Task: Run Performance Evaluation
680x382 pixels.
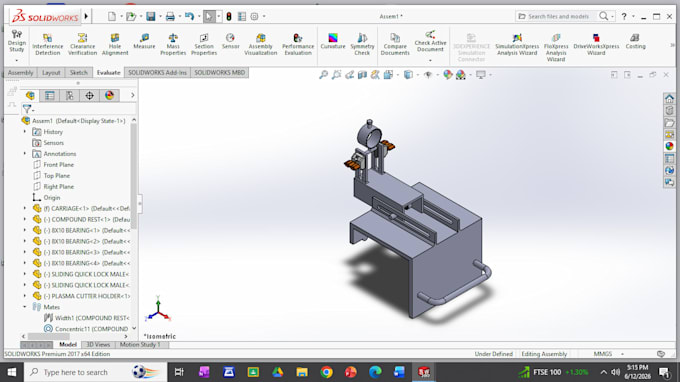Action: tap(298, 44)
